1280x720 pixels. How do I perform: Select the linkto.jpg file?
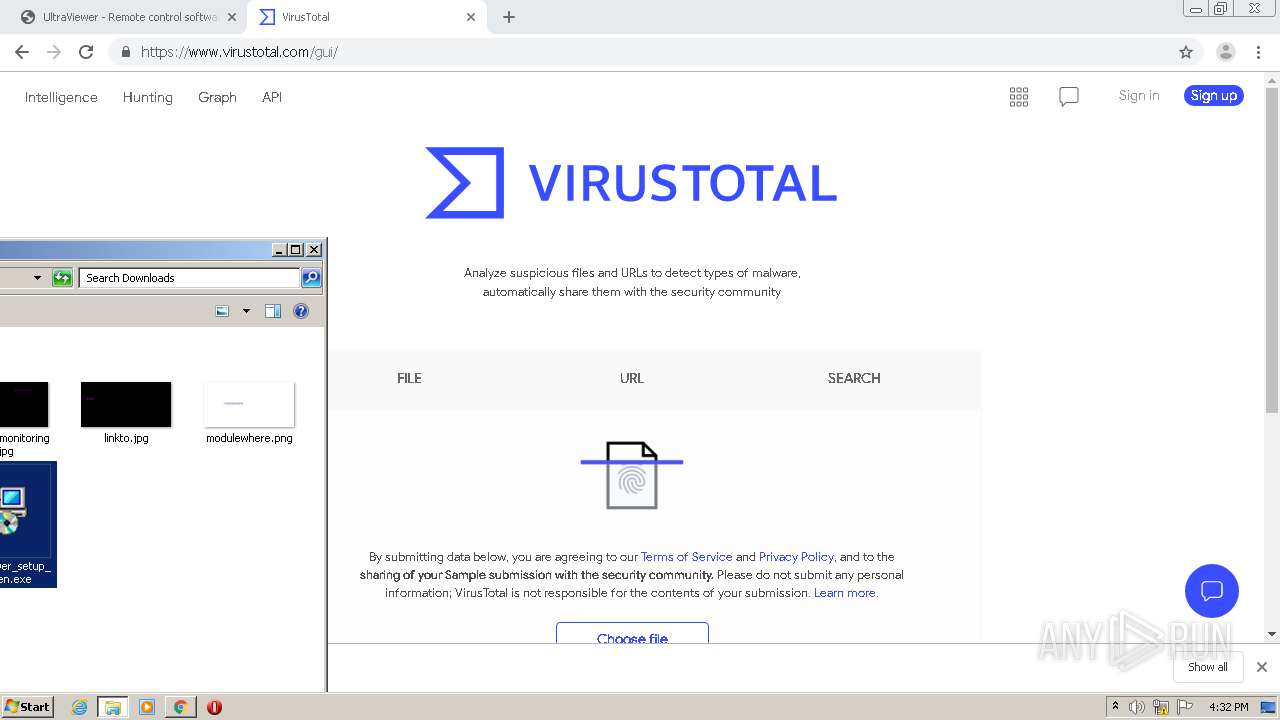126,412
